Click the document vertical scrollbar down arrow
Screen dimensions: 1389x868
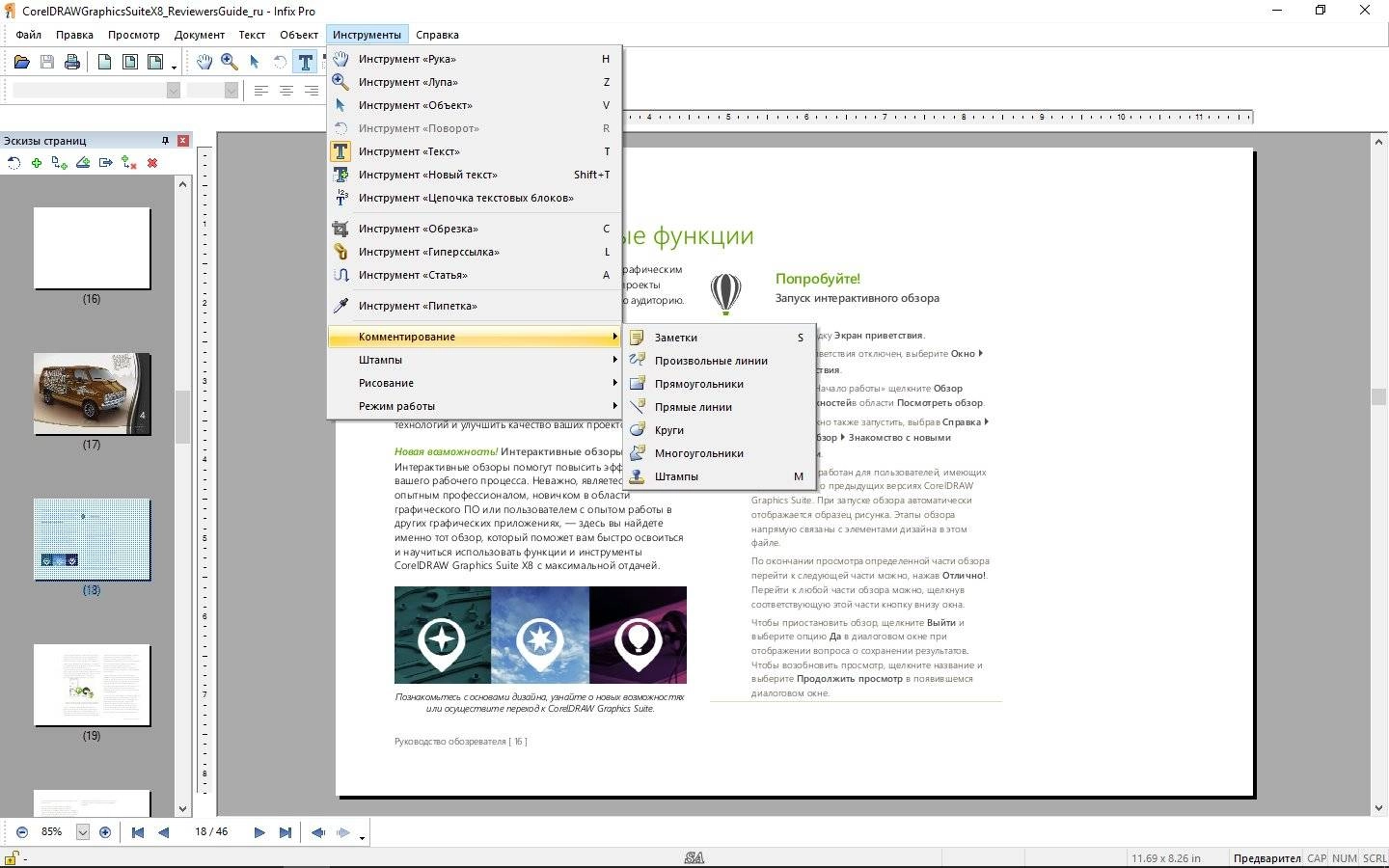click(x=1378, y=808)
